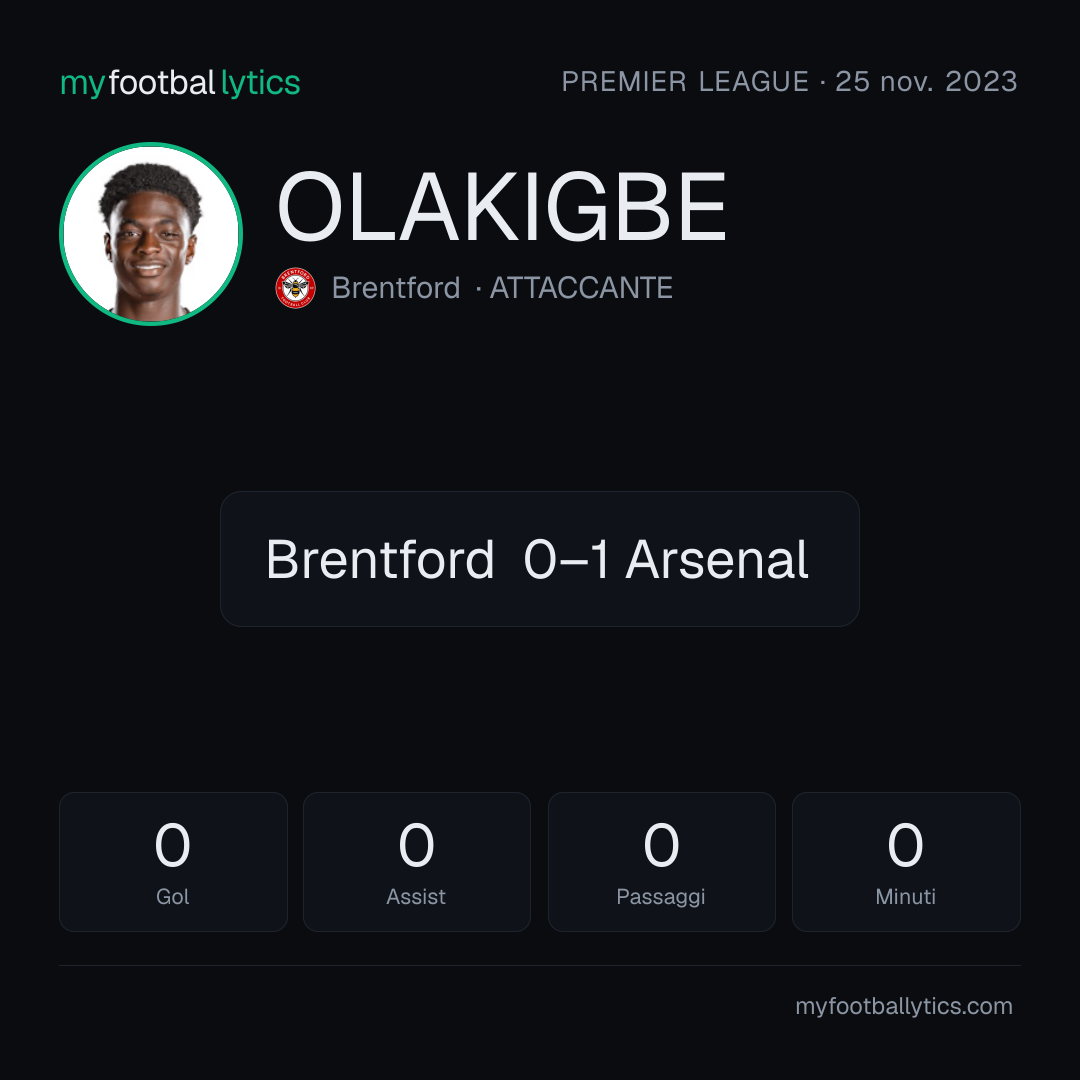The width and height of the screenshot is (1080, 1080).
Task: Click the Brentford club crest icon
Action: (295, 288)
